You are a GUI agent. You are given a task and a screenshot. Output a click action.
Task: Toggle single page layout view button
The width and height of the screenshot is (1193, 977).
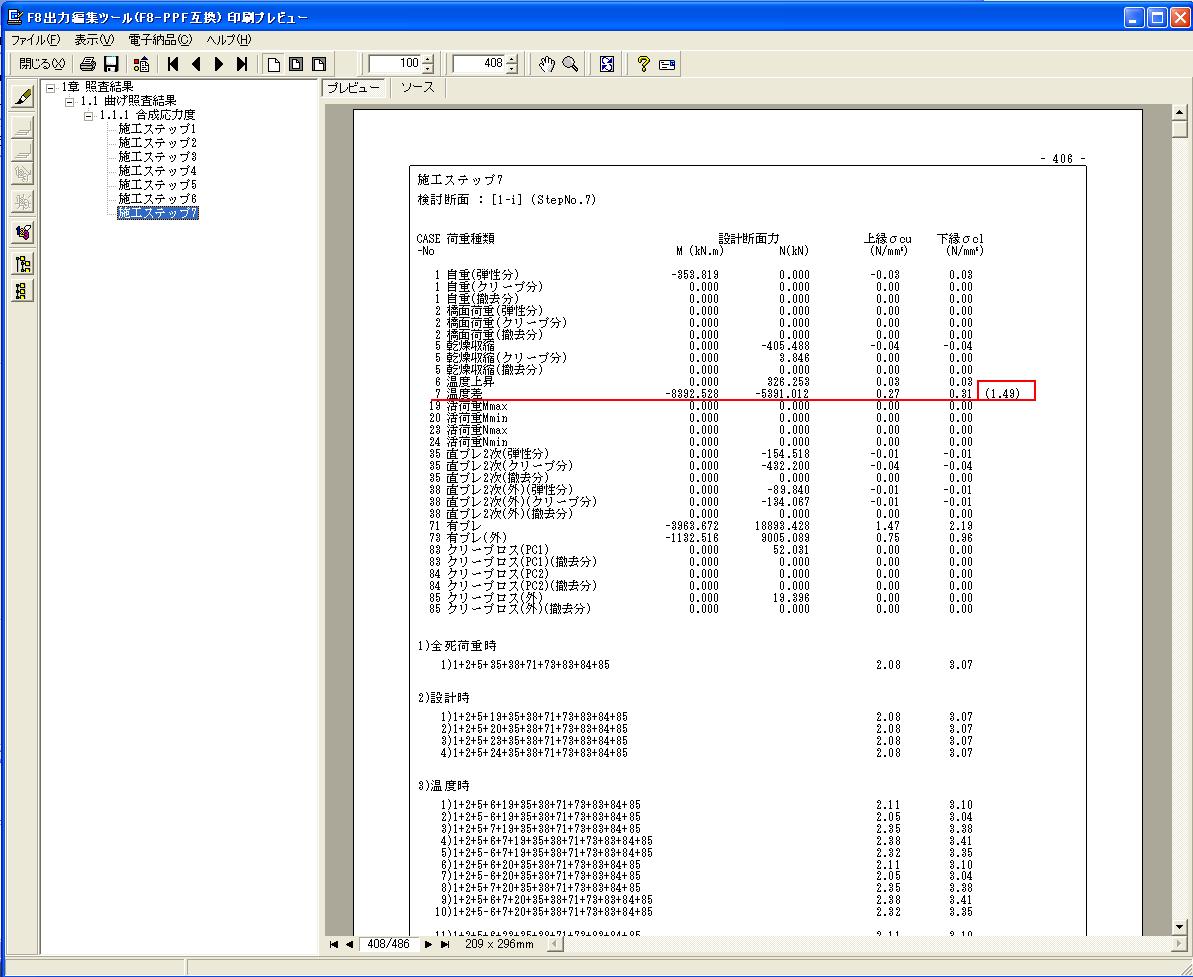(x=273, y=64)
